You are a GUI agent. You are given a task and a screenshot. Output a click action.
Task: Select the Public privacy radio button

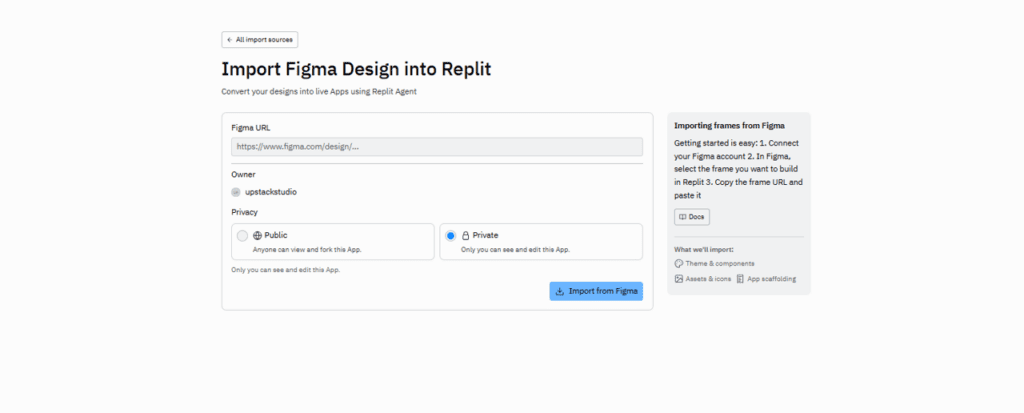coord(242,236)
